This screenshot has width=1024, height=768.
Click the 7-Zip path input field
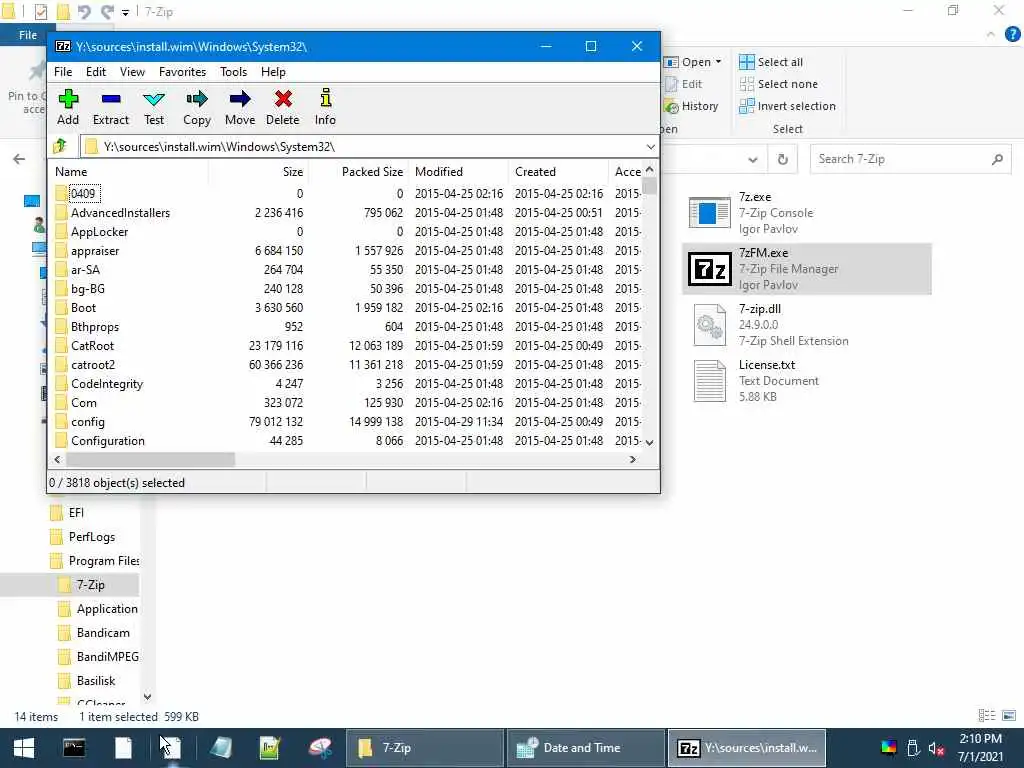click(369, 146)
